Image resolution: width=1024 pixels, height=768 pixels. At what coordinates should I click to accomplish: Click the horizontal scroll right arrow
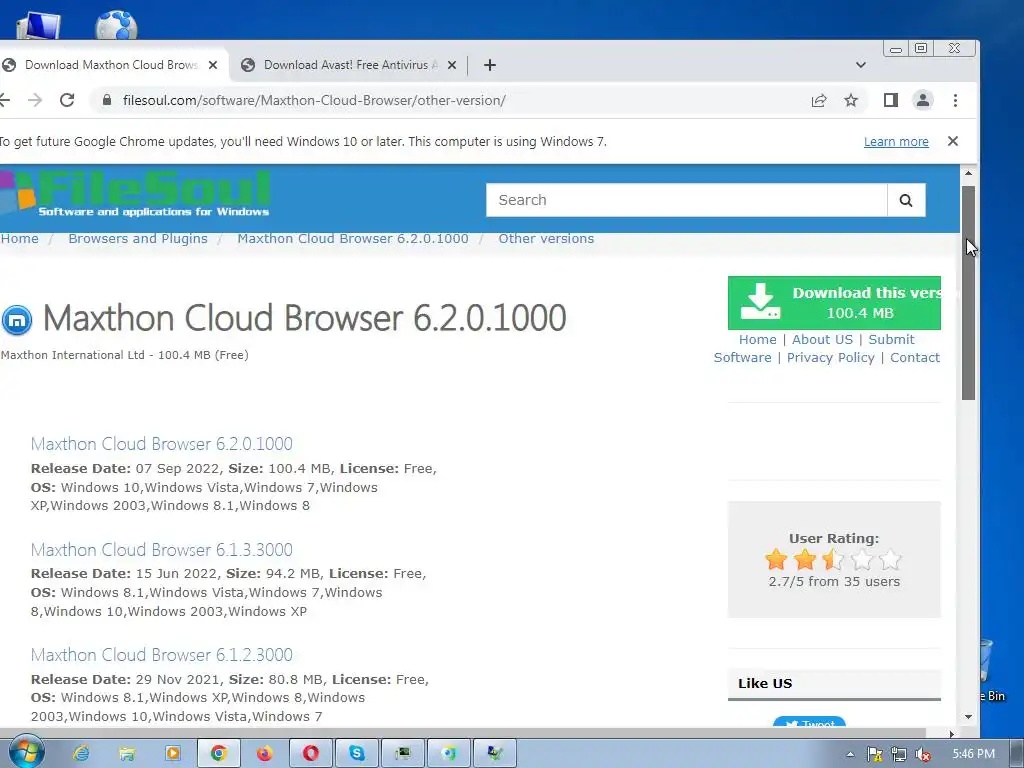(952, 735)
